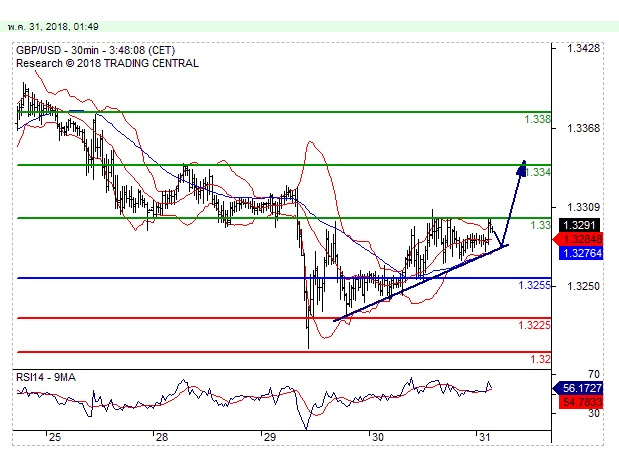Screen dimensions: 619x455
Task: Click the date axis label 25
Action: pos(55,437)
